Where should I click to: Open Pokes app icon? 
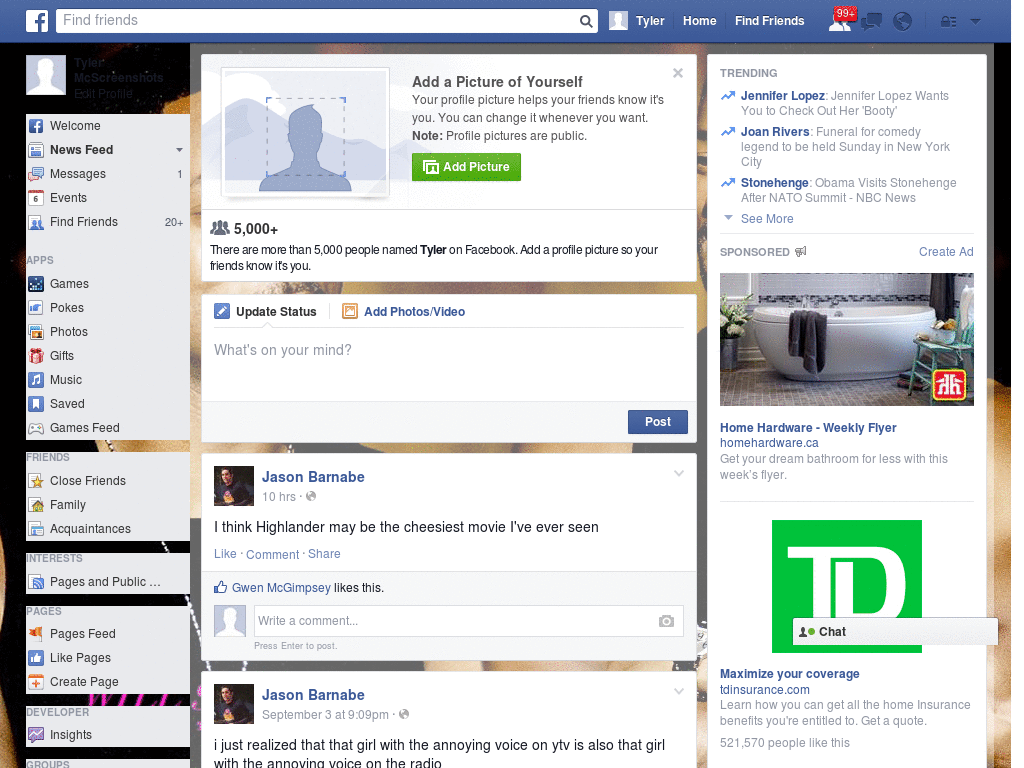coord(36,308)
